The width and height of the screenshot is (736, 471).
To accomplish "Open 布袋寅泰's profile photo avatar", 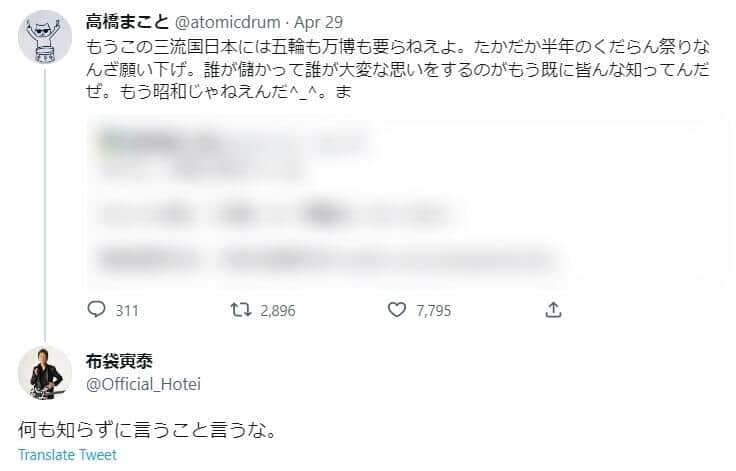I will tap(45, 375).
